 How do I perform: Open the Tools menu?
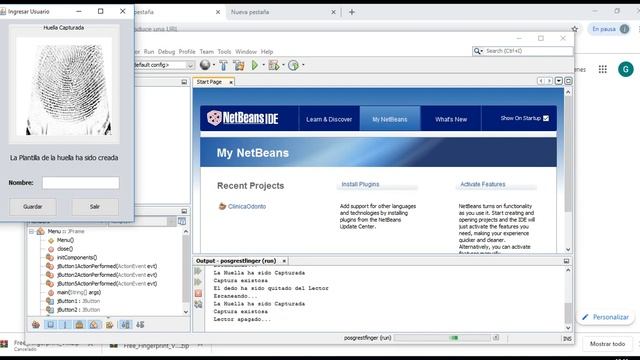coord(224,52)
